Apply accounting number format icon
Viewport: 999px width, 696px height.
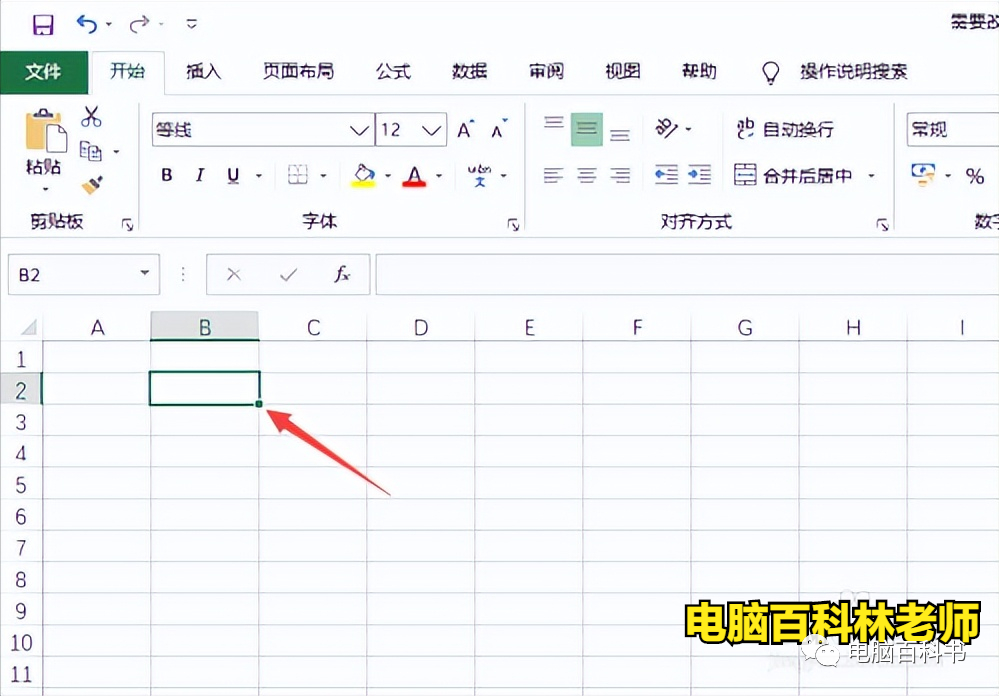click(924, 175)
